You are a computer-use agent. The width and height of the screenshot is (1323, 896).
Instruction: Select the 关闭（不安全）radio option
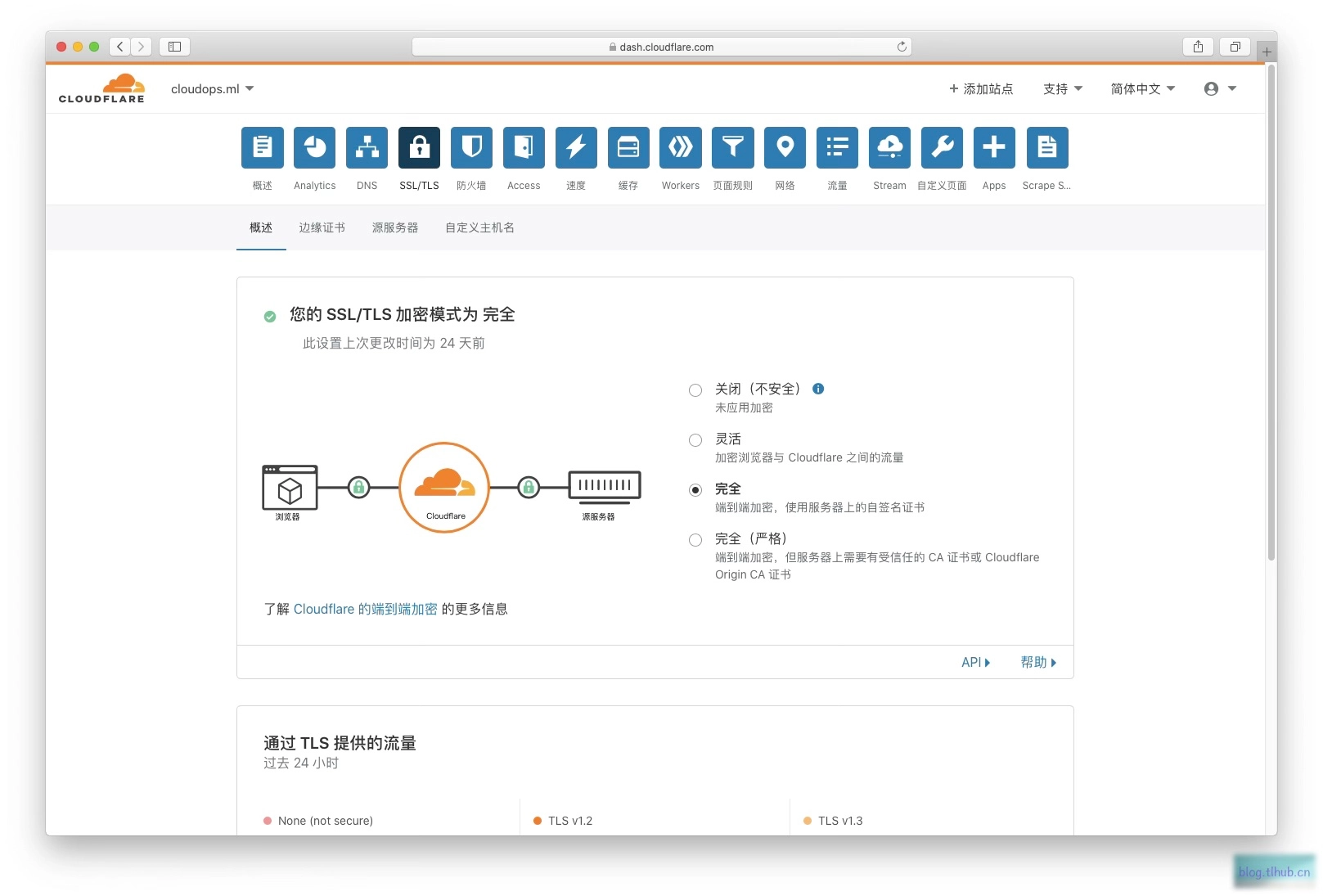[x=695, y=390]
